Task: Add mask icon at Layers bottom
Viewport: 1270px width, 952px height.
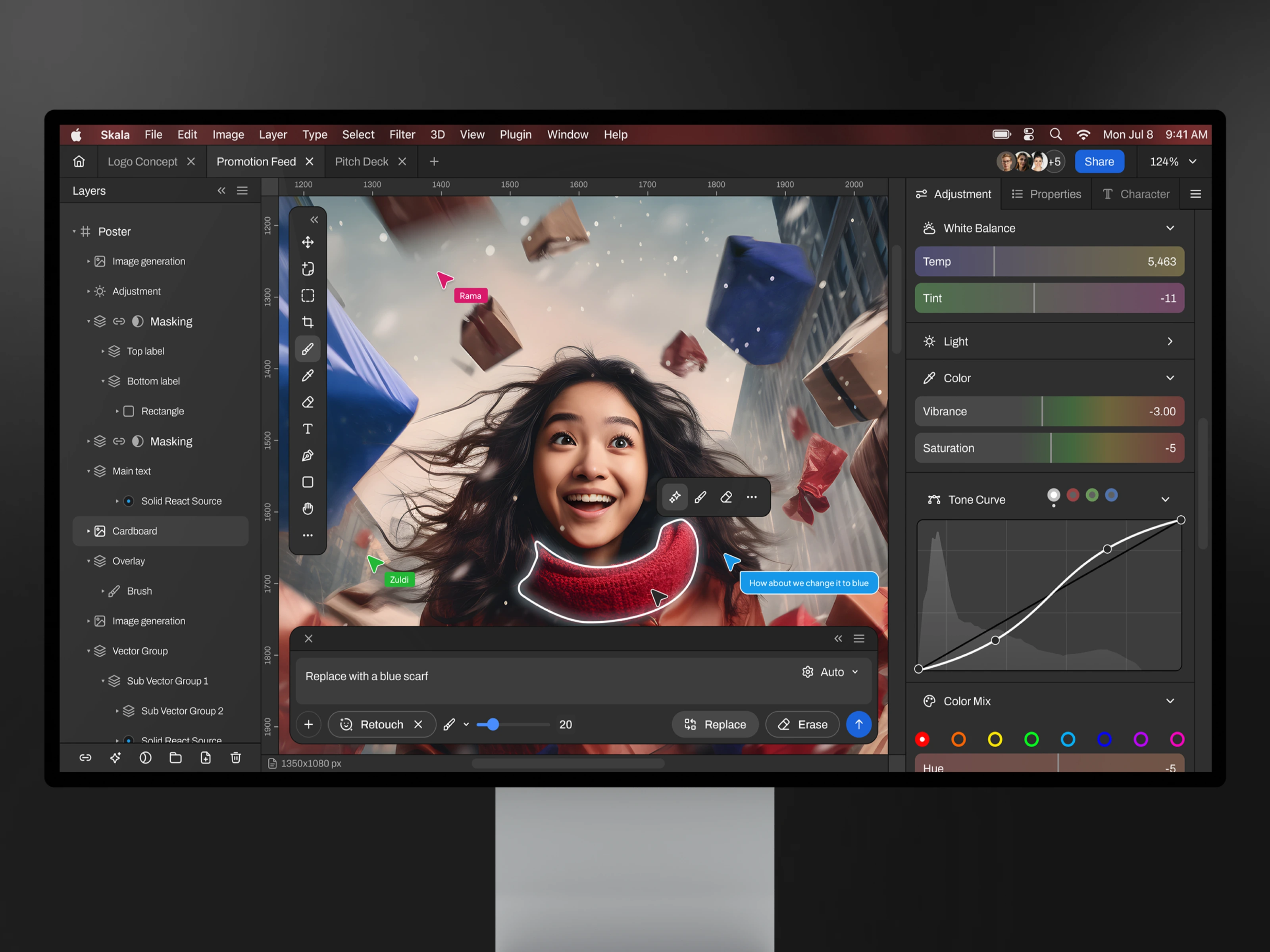Action: click(146, 758)
